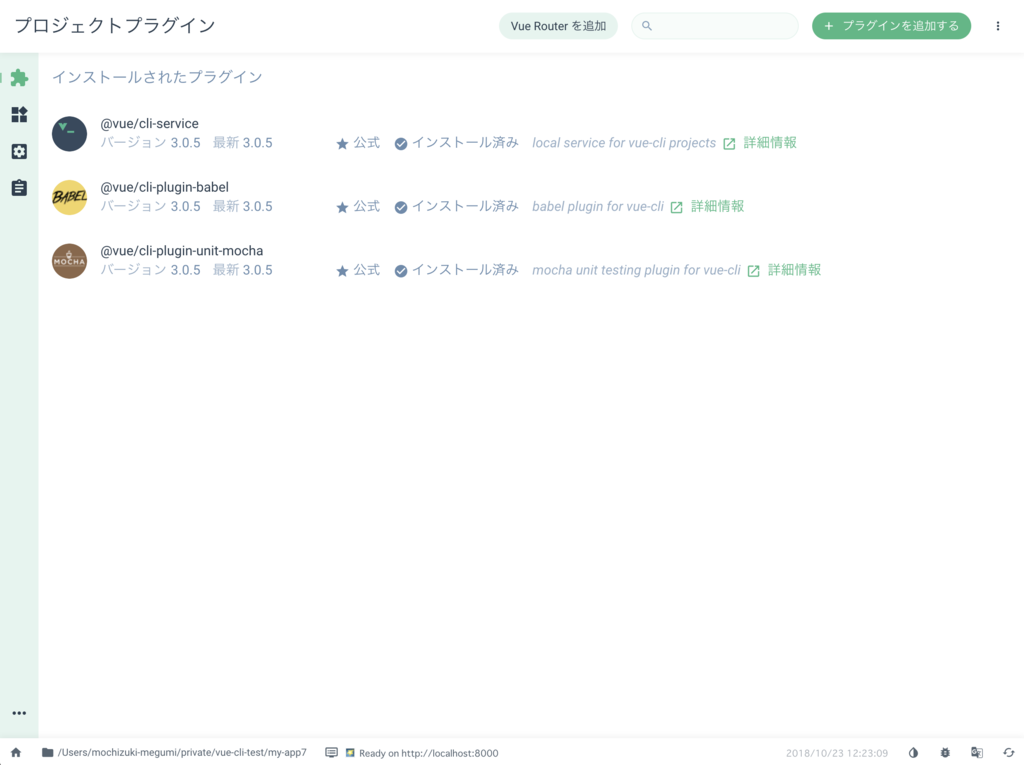1024x765 pixels.
Task: Click the Babel plugin logo
Action: (69, 197)
